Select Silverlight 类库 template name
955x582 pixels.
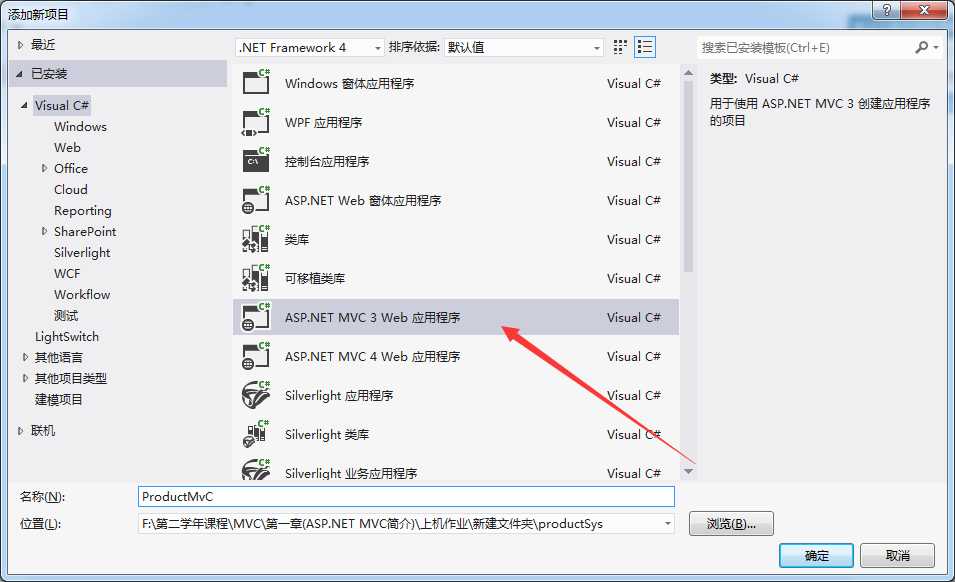[x=327, y=434]
